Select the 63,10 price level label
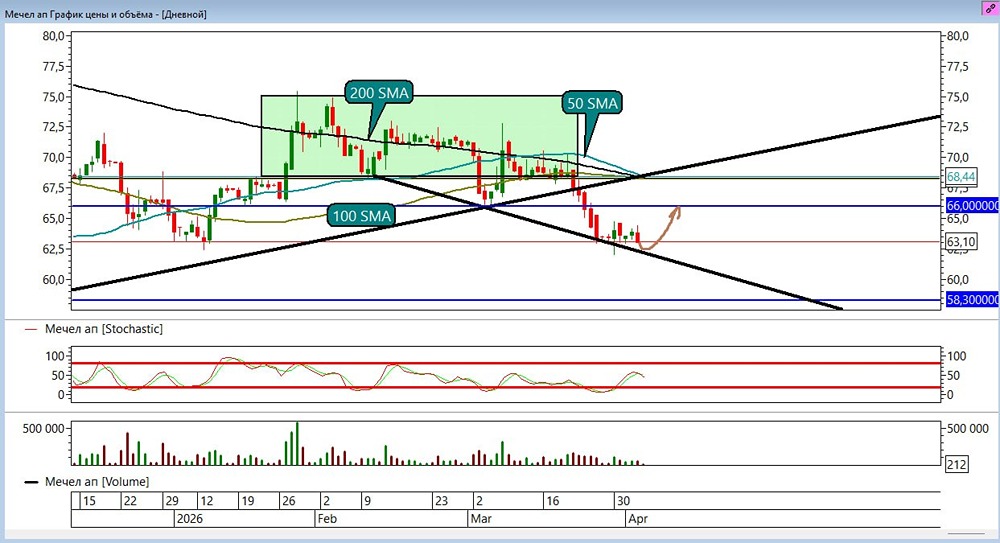 (x=961, y=242)
